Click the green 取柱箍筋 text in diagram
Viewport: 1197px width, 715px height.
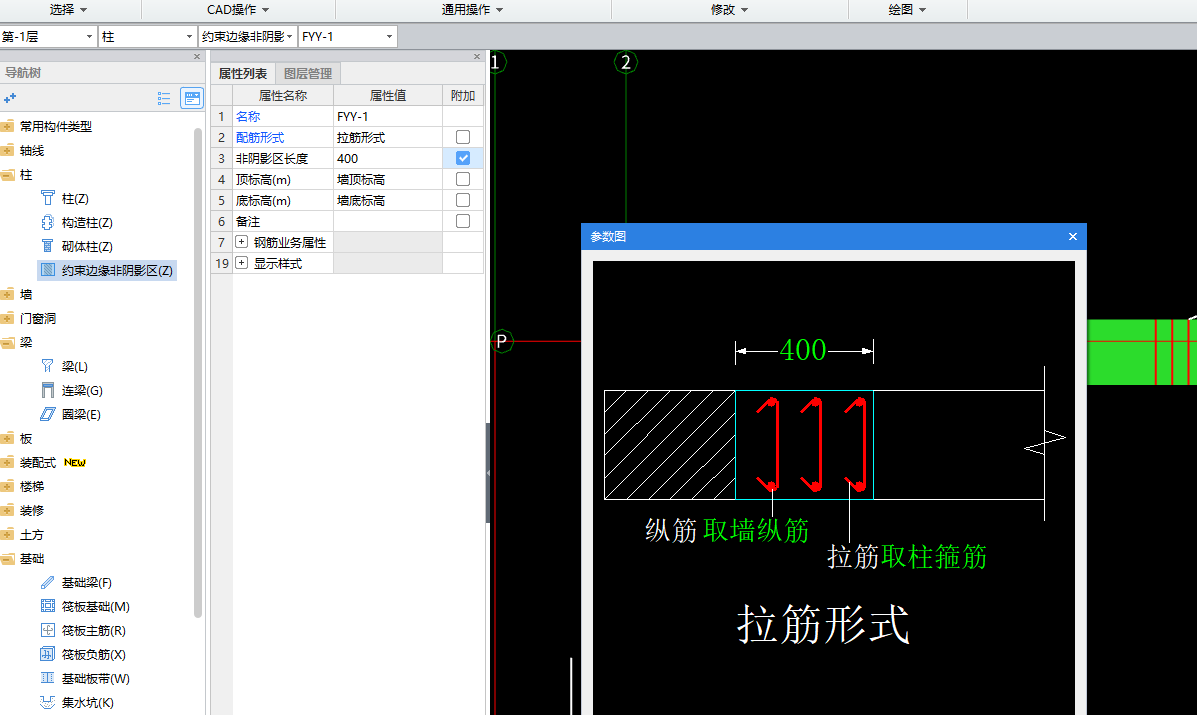(934, 557)
